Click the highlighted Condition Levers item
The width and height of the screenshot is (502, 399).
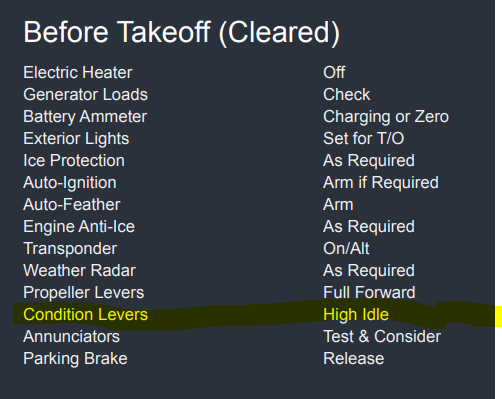coord(85,314)
